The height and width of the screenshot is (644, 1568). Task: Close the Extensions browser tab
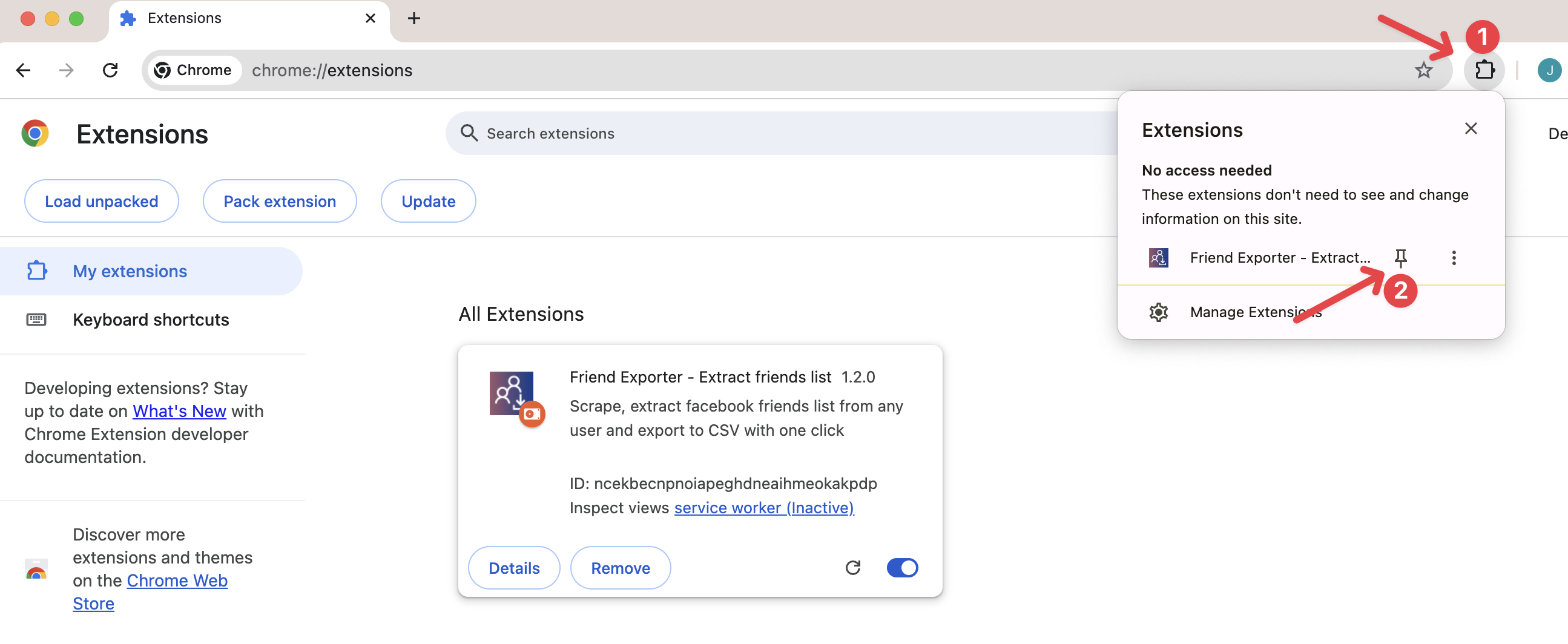pyautogui.click(x=370, y=19)
